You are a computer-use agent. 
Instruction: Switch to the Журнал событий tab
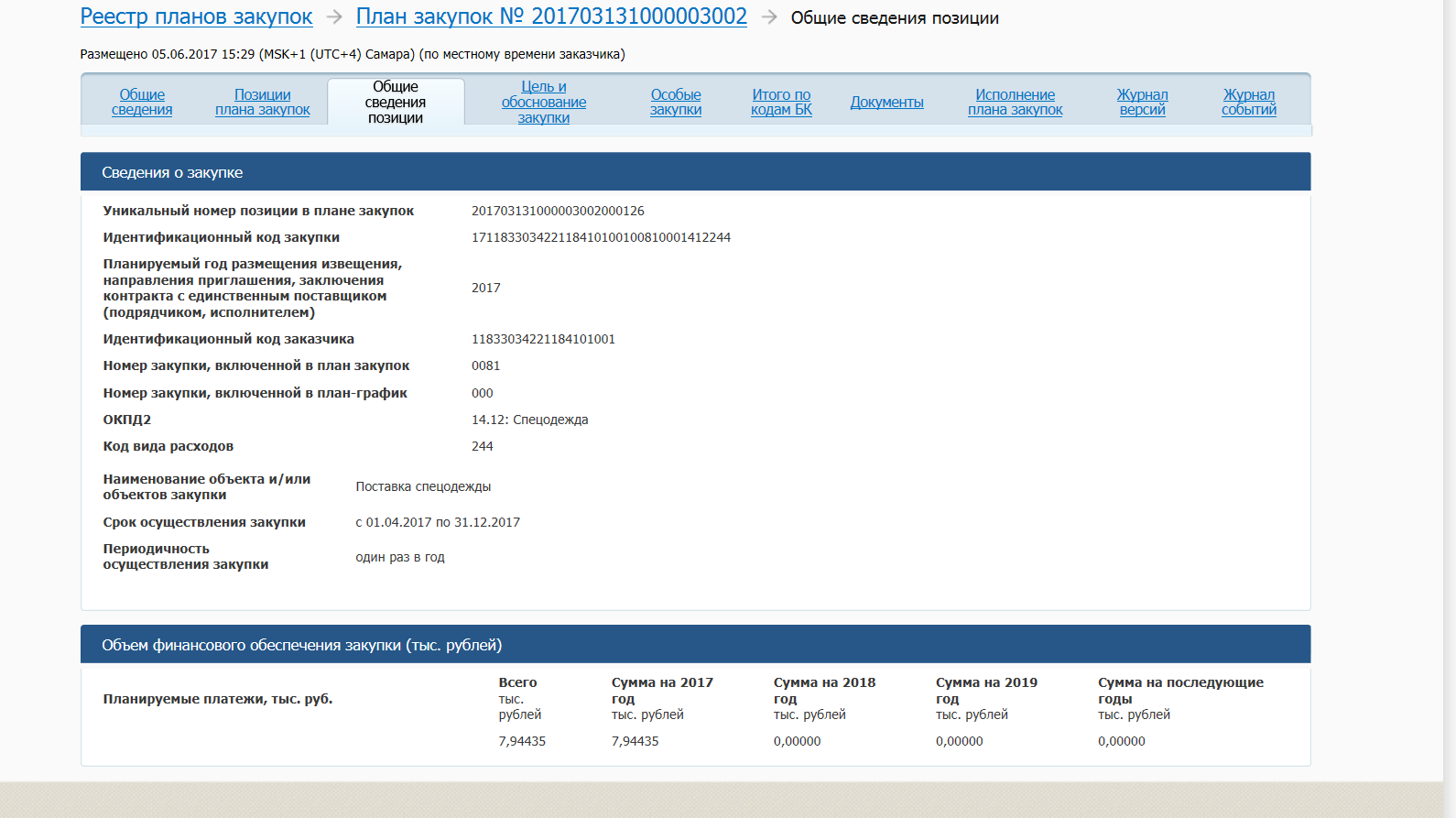click(1248, 102)
